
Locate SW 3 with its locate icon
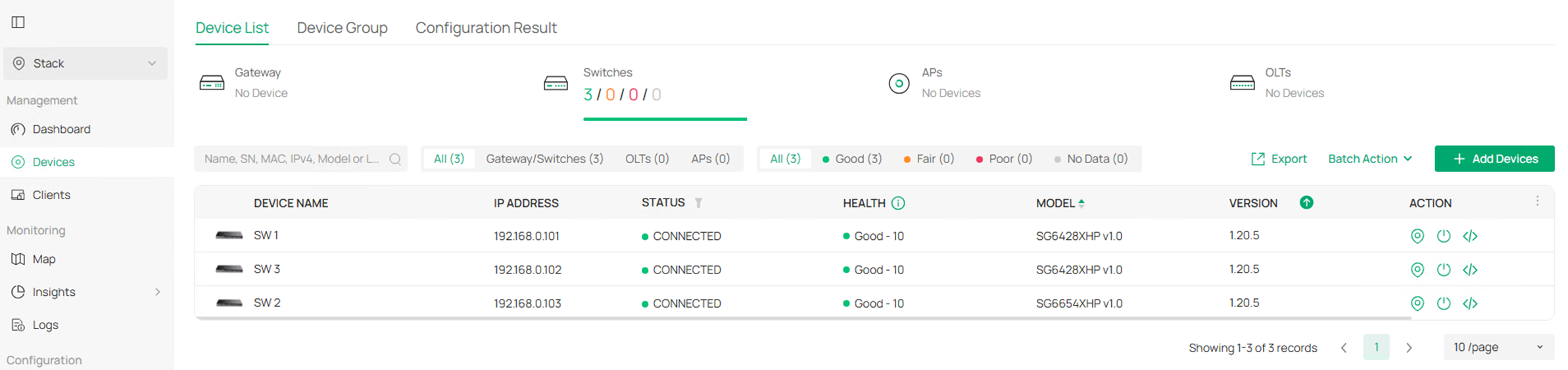pyautogui.click(x=1417, y=269)
